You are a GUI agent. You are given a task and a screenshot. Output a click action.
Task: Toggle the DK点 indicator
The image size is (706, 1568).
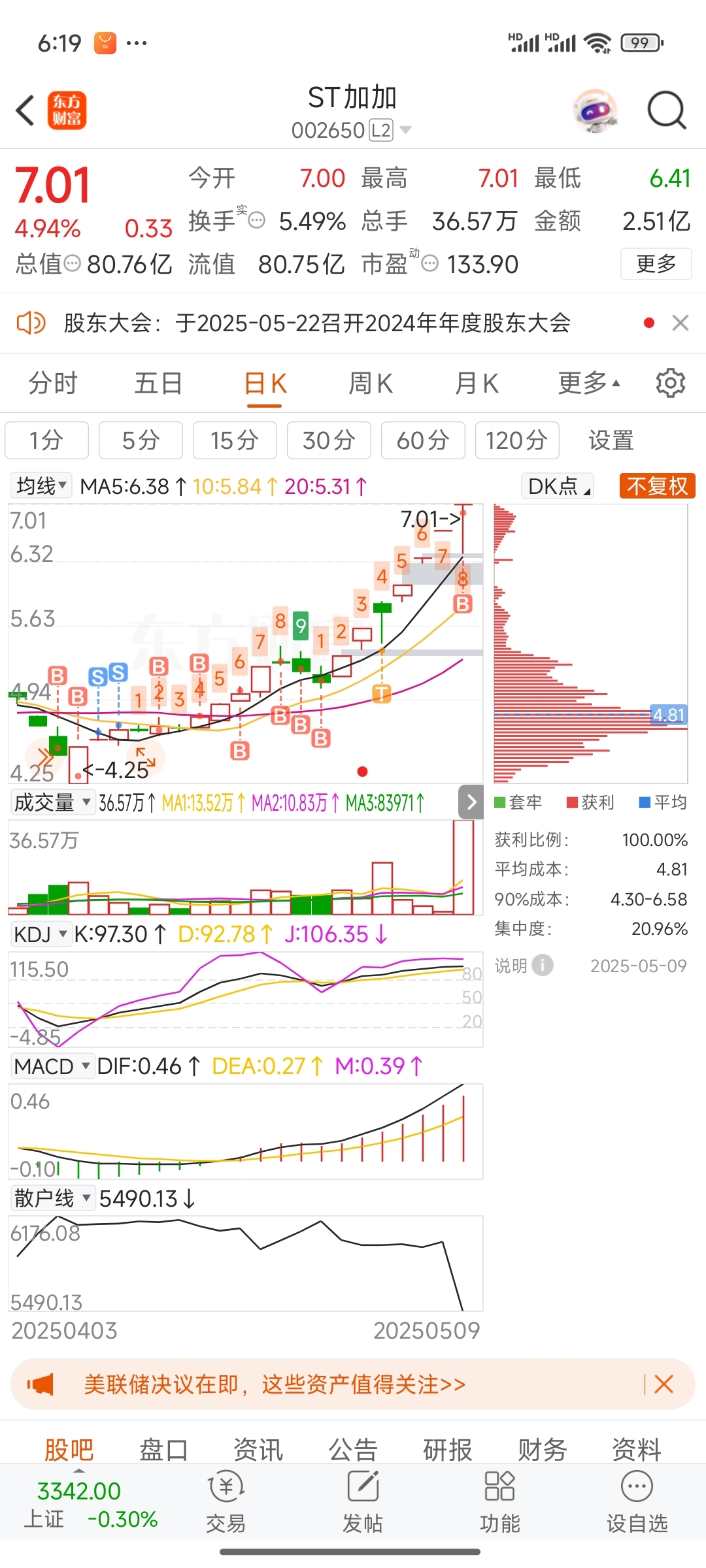pos(558,486)
